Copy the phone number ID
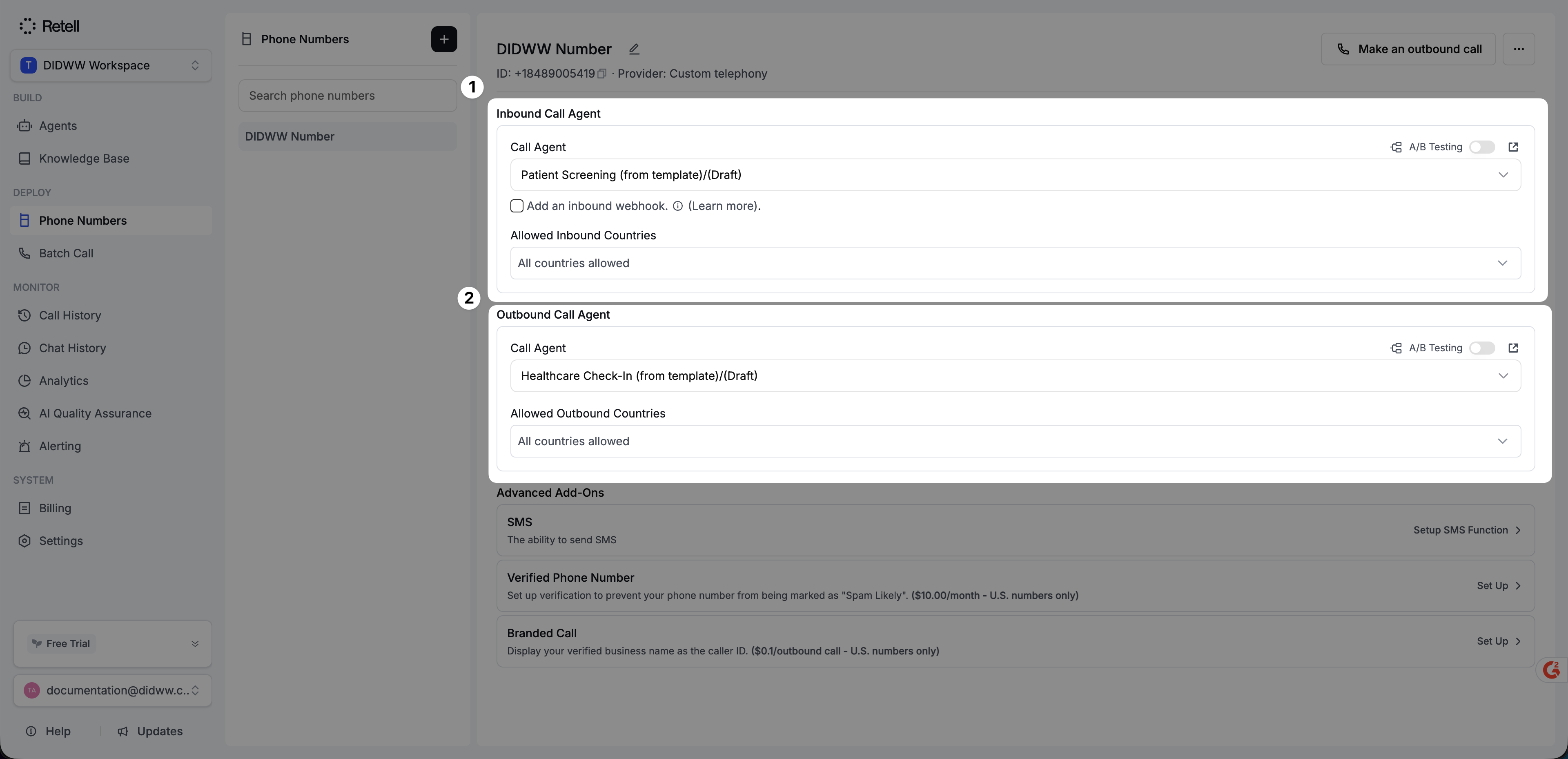Image resolution: width=1568 pixels, height=759 pixels. click(x=601, y=74)
